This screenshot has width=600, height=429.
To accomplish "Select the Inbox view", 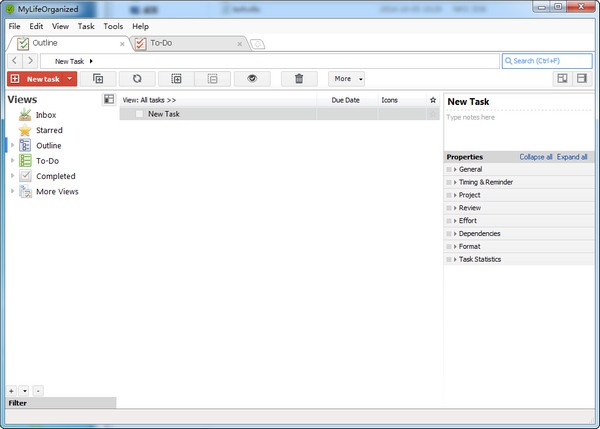I will coord(46,115).
